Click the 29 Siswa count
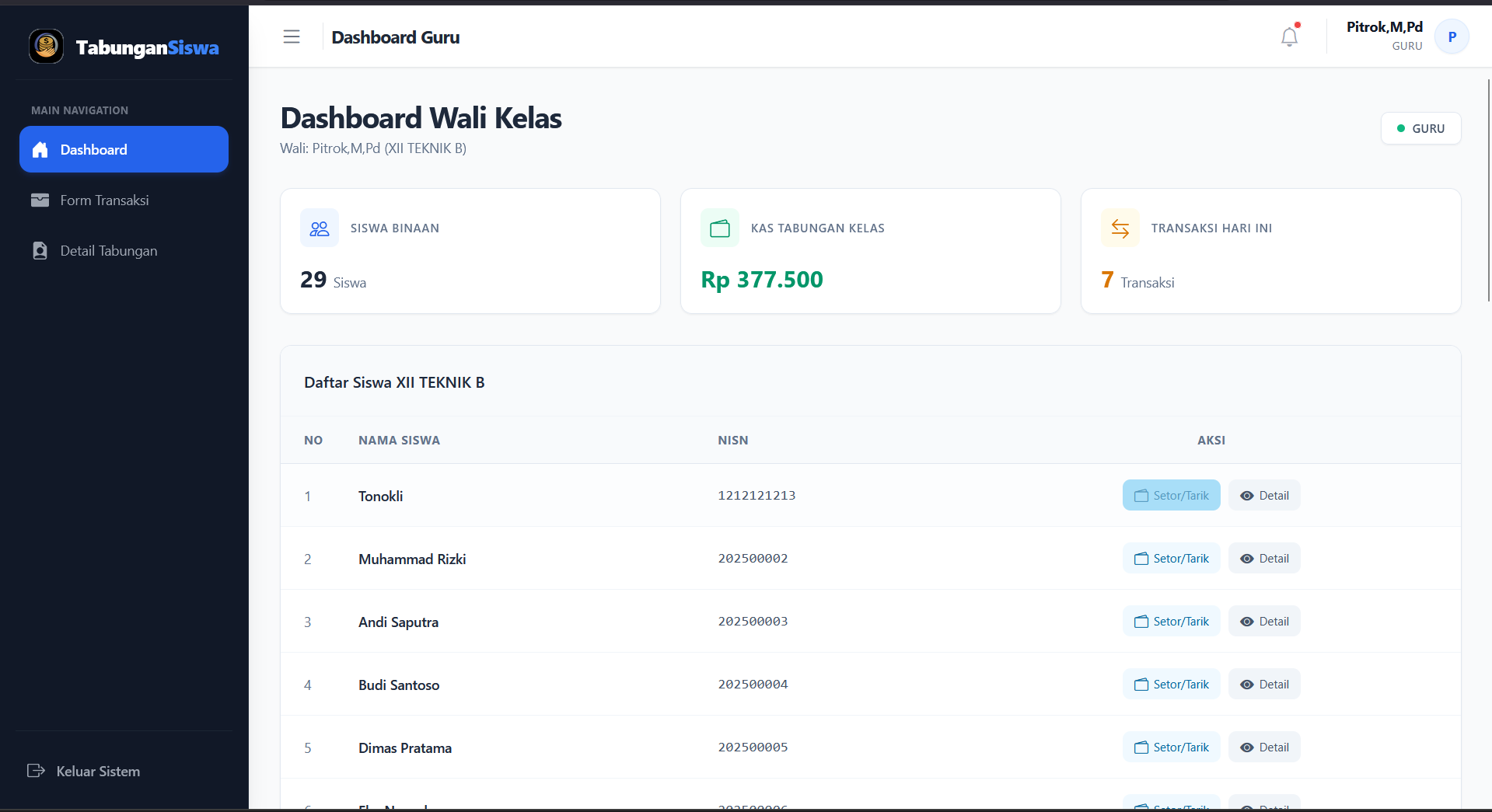This screenshot has width=1492, height=812. [333, 280]
